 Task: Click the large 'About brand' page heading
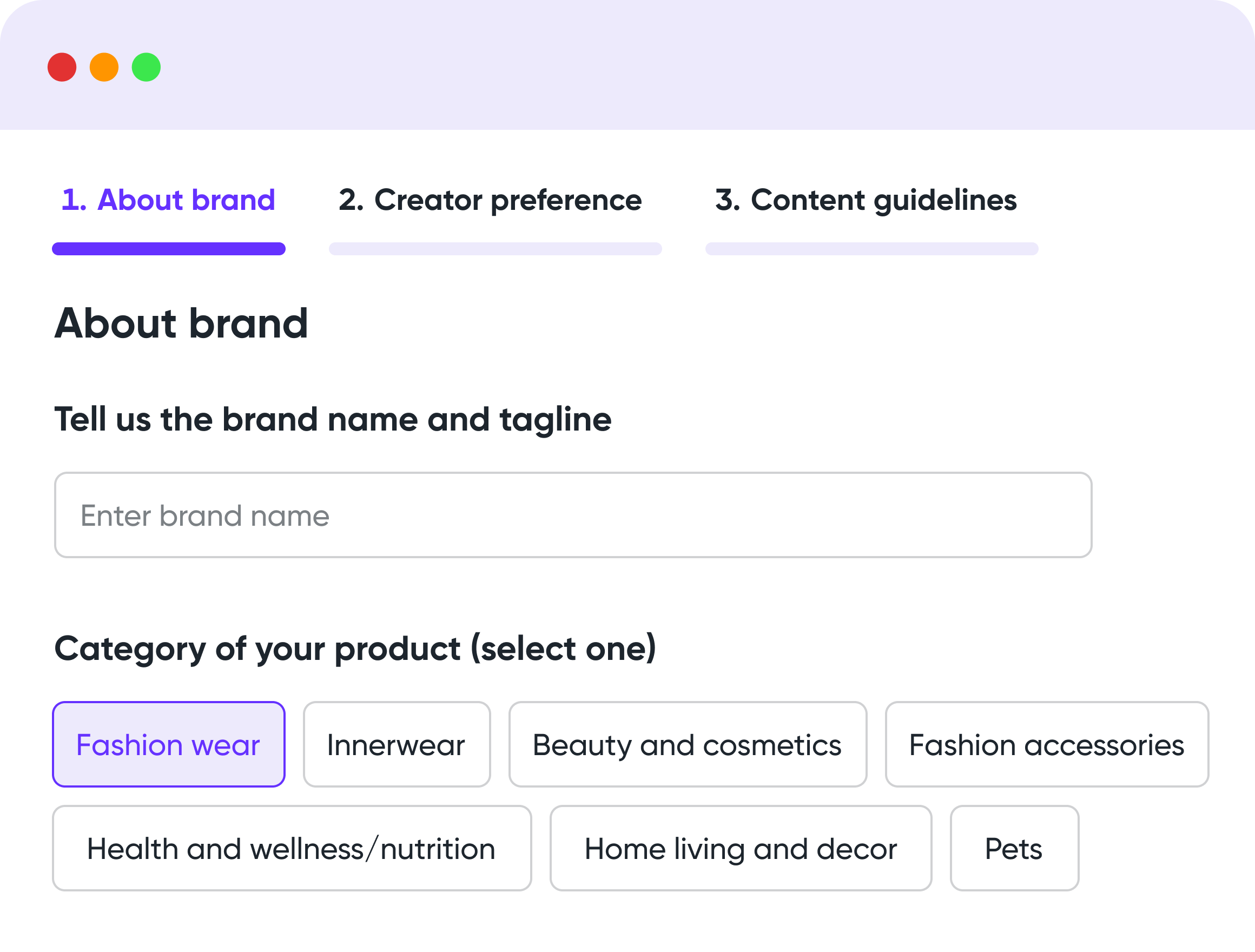(182, 323)
